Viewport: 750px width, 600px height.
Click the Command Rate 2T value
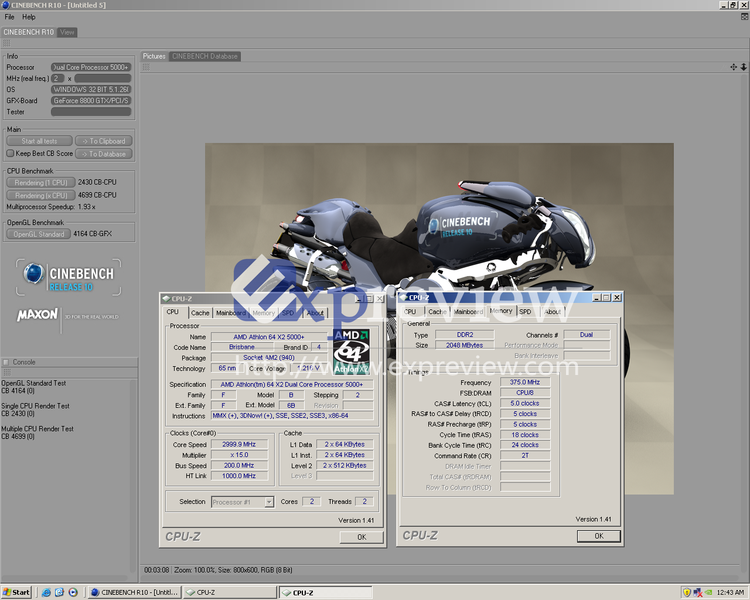point(525,456)
